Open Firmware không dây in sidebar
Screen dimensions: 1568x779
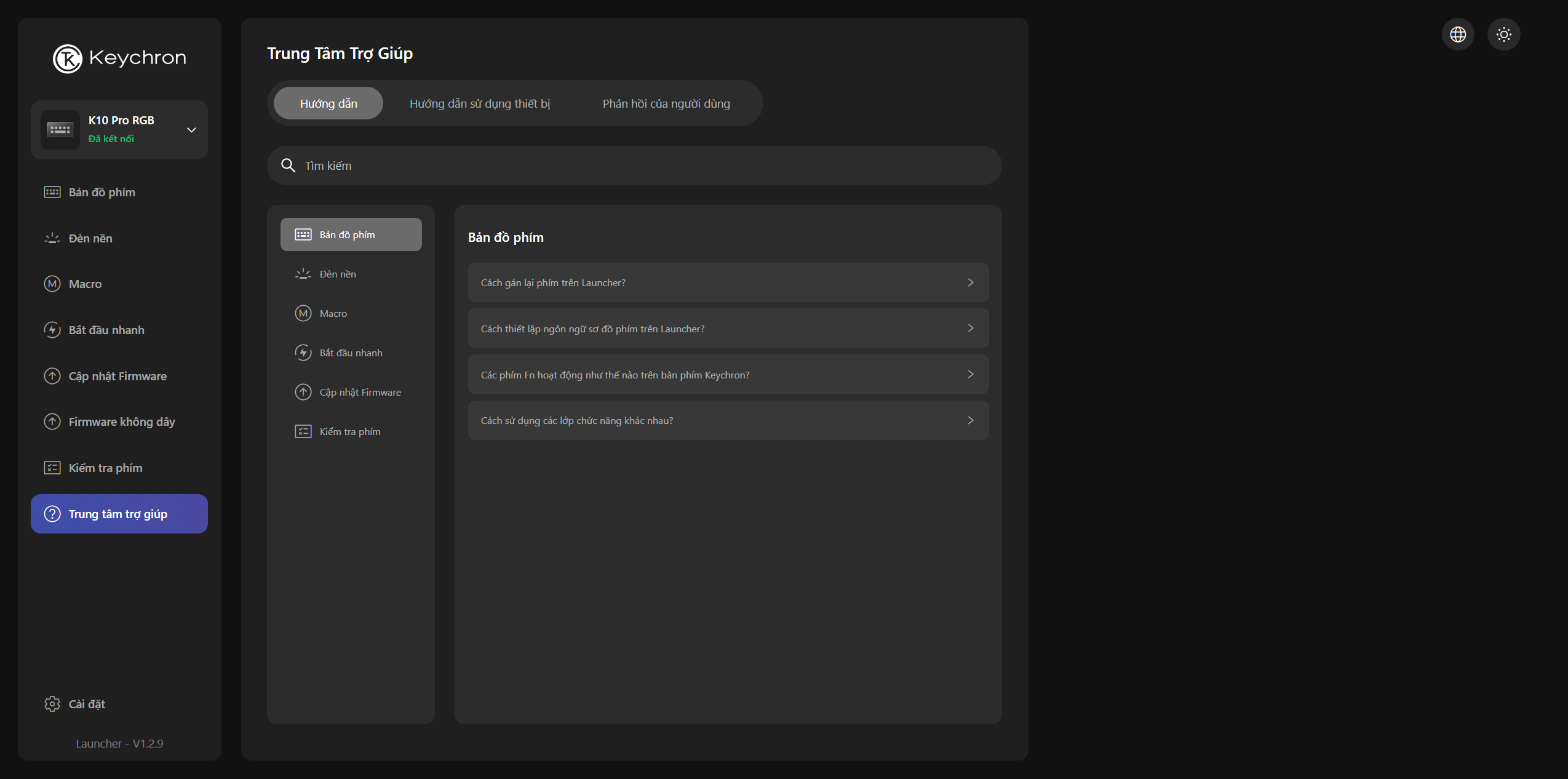[x=121, y=421]
